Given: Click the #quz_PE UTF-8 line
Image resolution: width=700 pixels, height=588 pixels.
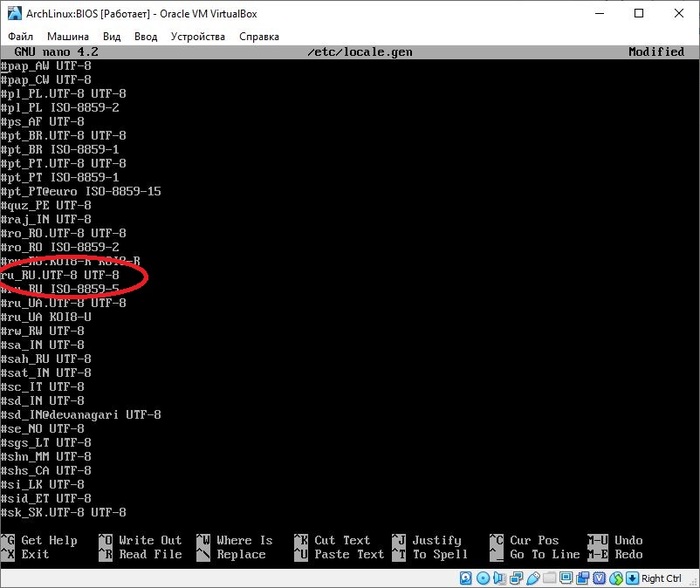Looking at the screenshot, I should (x=46, y=205).
